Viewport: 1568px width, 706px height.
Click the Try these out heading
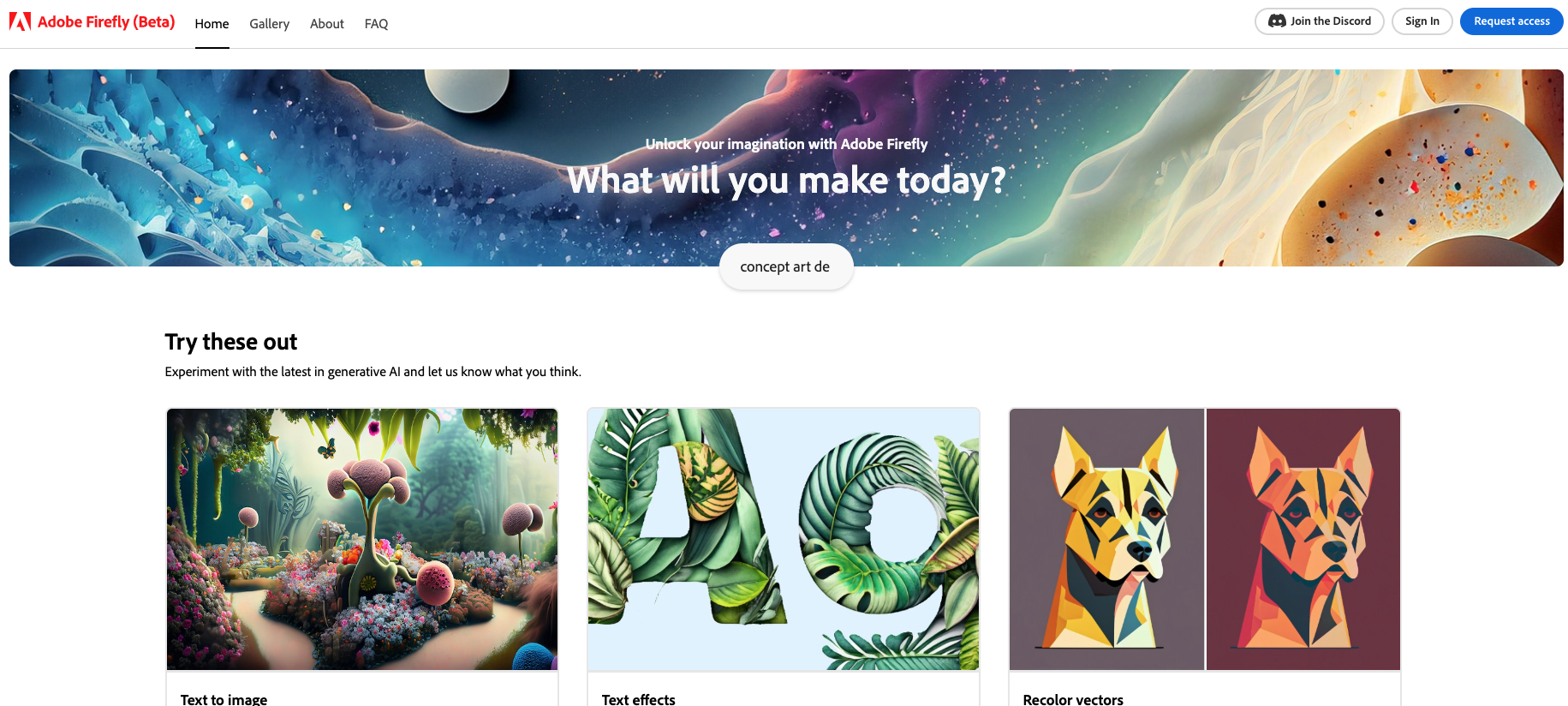[231, 342]
